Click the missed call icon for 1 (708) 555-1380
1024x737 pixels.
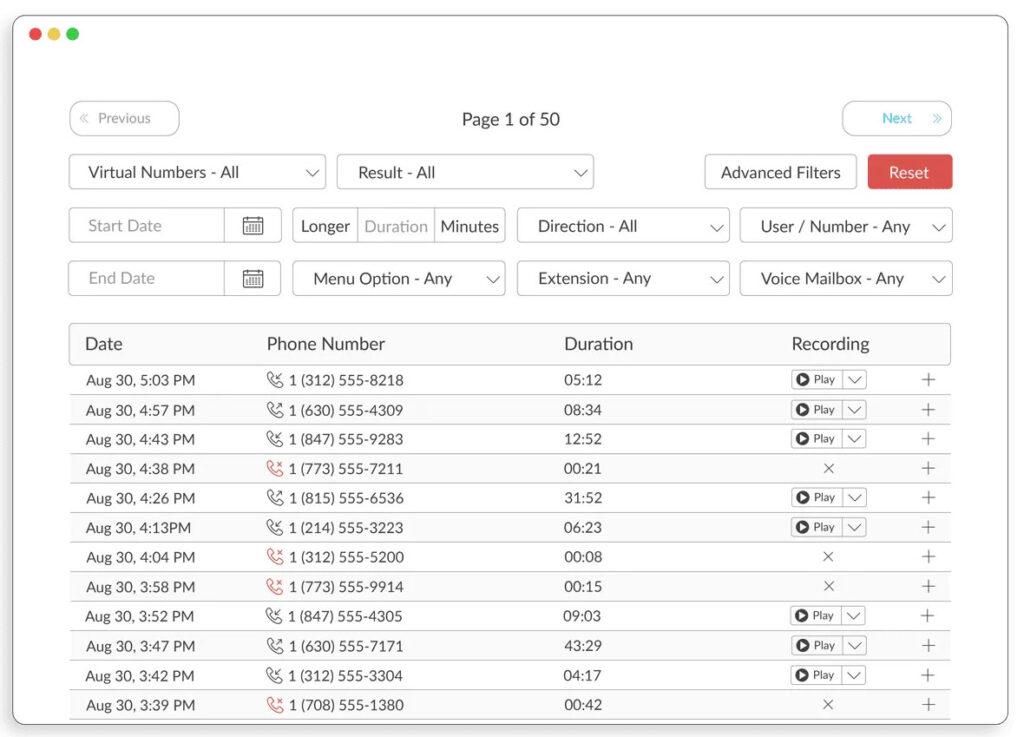tap(275, 705)
